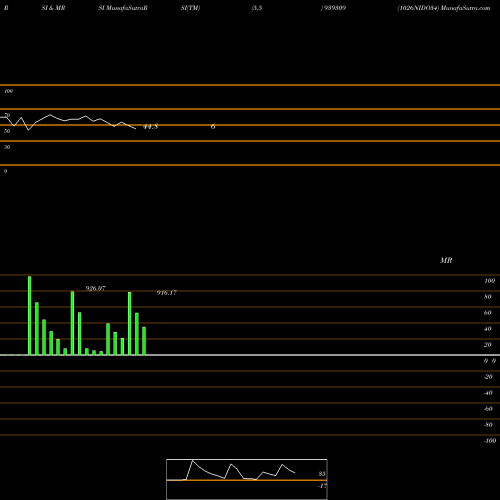Screen dimensions: 500x500
Task: Click MR axis label '60'
Action: (488, 313)
